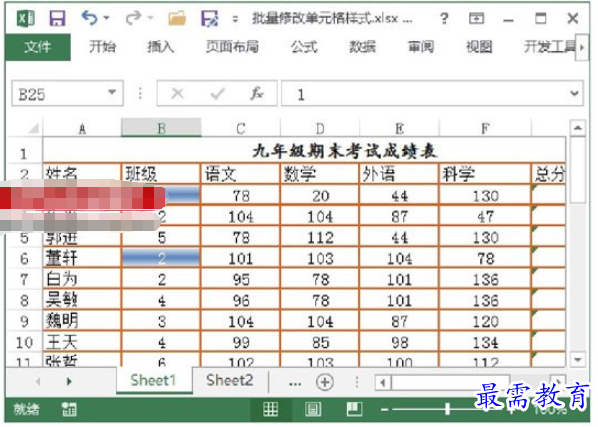
Task: Expand the formula bar chevron
Action: 574,93
